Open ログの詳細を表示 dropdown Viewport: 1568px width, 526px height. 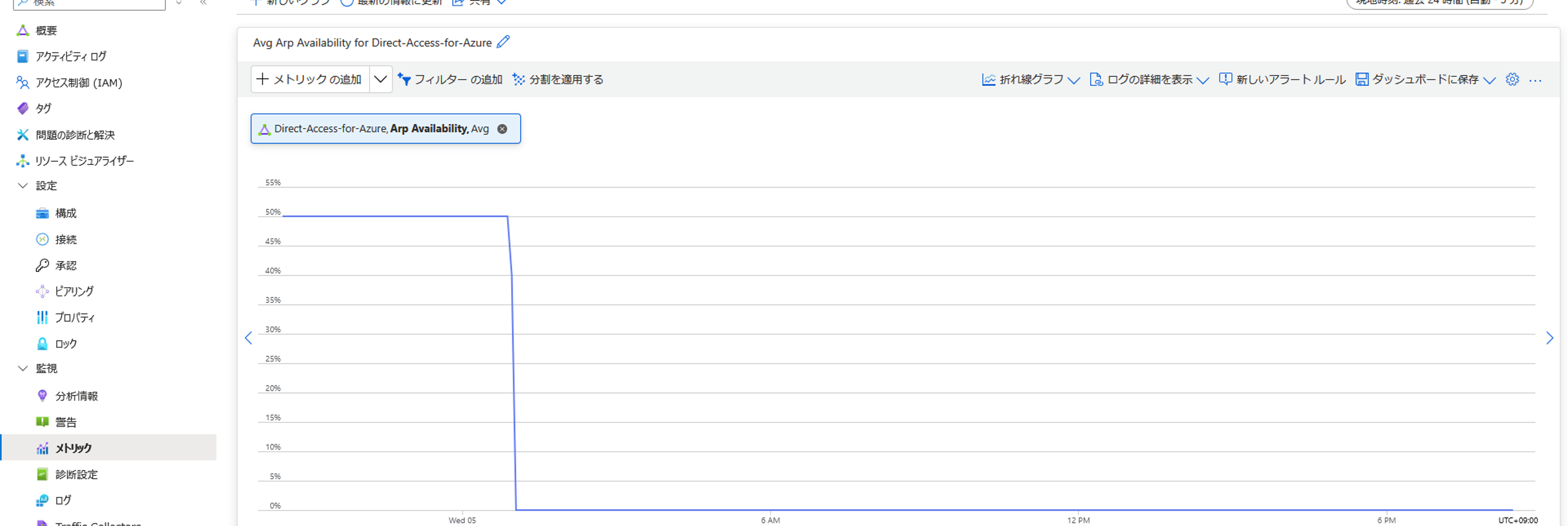(x=1149, y=80)
